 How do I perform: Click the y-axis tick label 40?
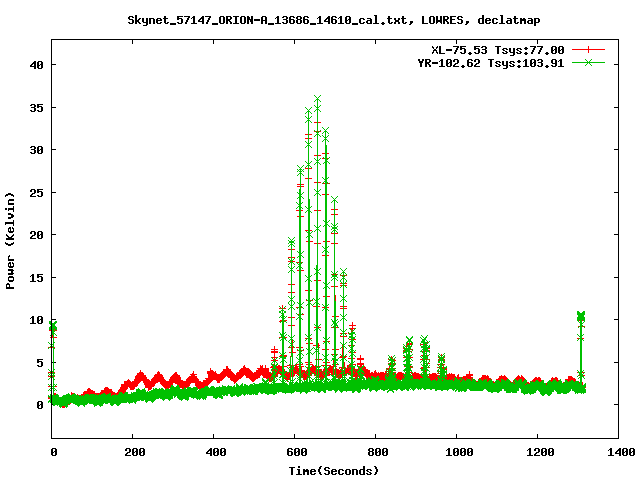[x=36, y=65]
